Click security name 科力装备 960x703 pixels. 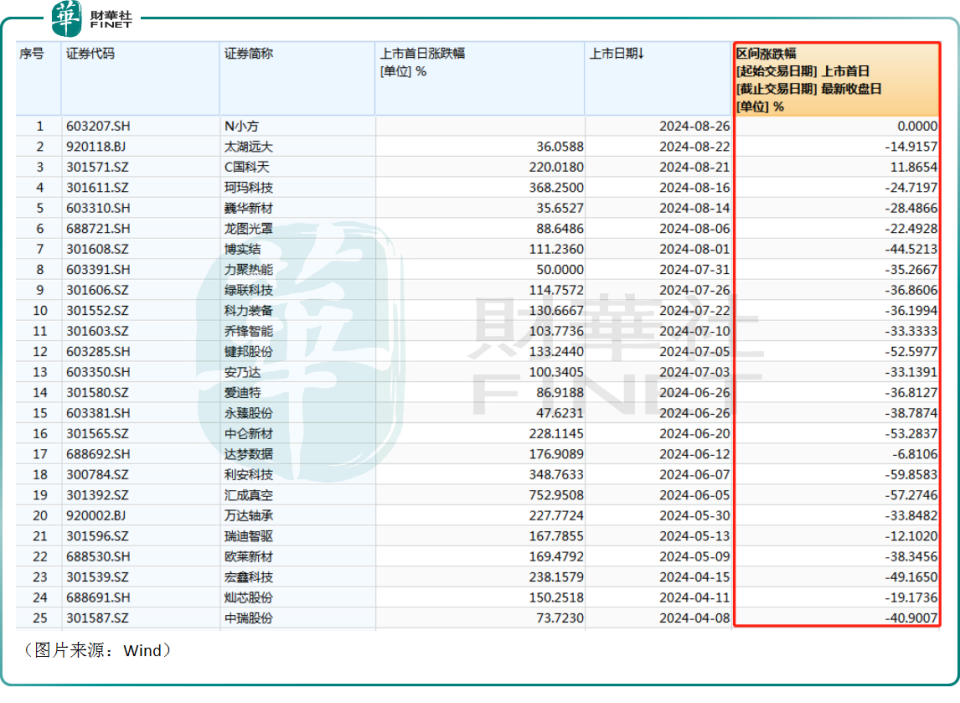pyautogui.click(x=249, y=311)
